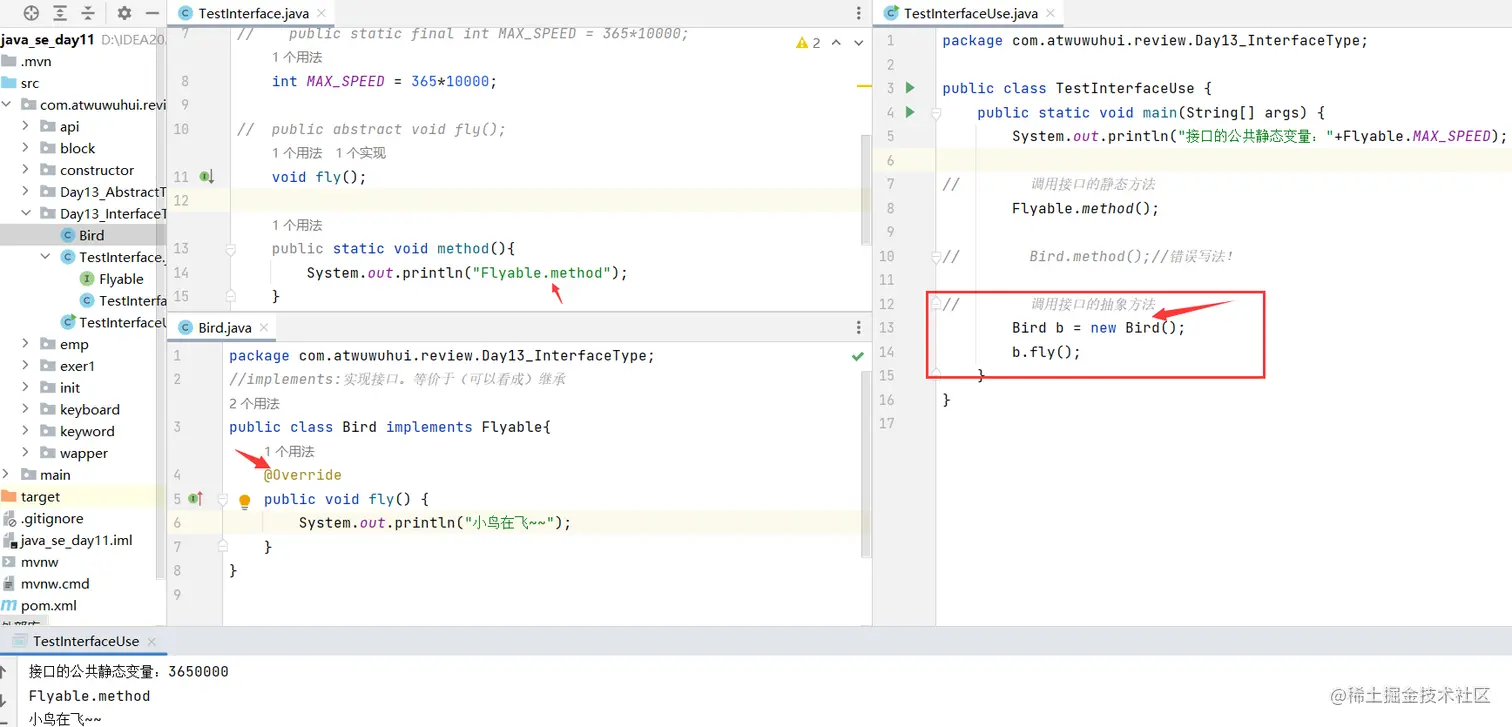Expand the keyboard package
The height and width of the screenshot is (727, 1512).
point(26,410)
